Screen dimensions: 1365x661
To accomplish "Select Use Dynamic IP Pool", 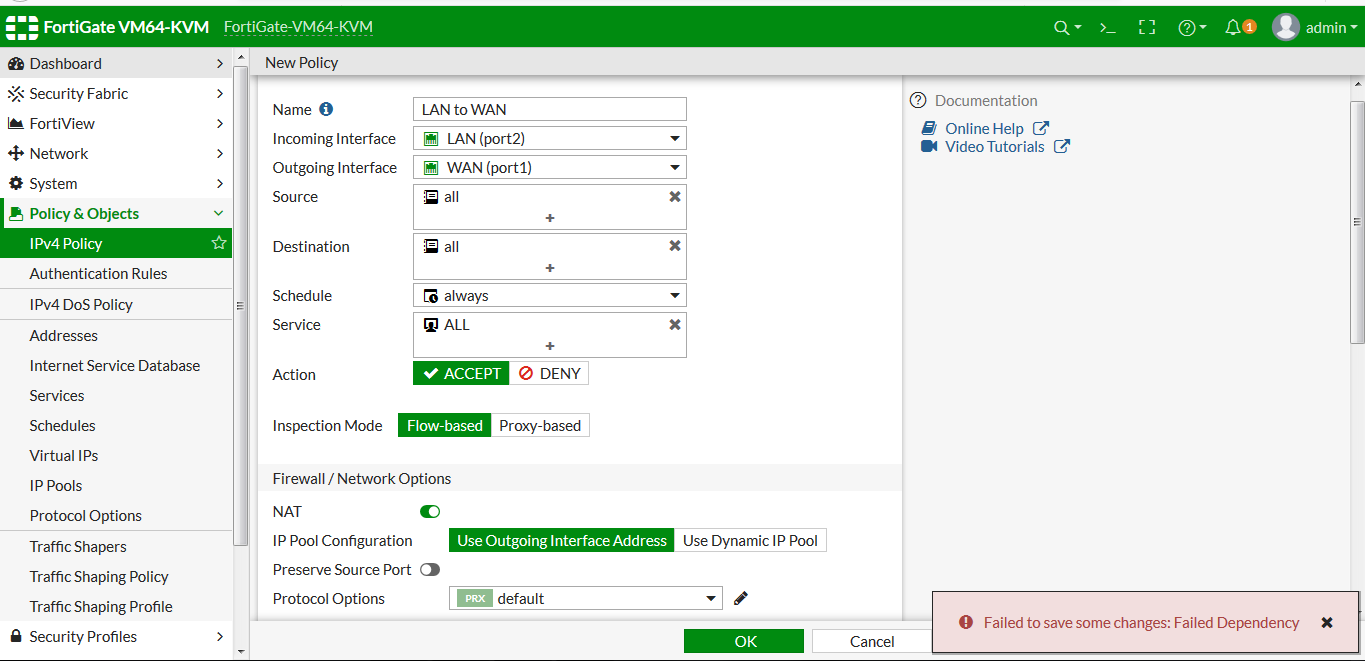I will coord(750,540).
